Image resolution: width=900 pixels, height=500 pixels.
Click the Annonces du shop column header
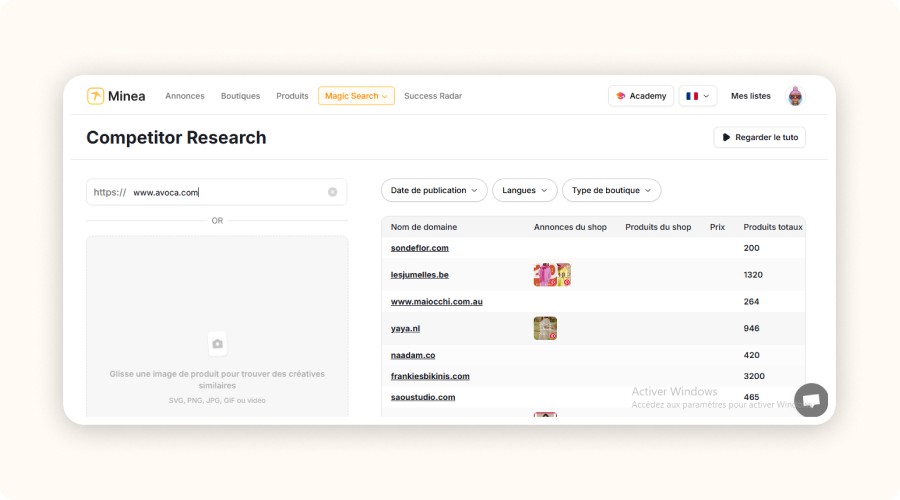(570, 227)
